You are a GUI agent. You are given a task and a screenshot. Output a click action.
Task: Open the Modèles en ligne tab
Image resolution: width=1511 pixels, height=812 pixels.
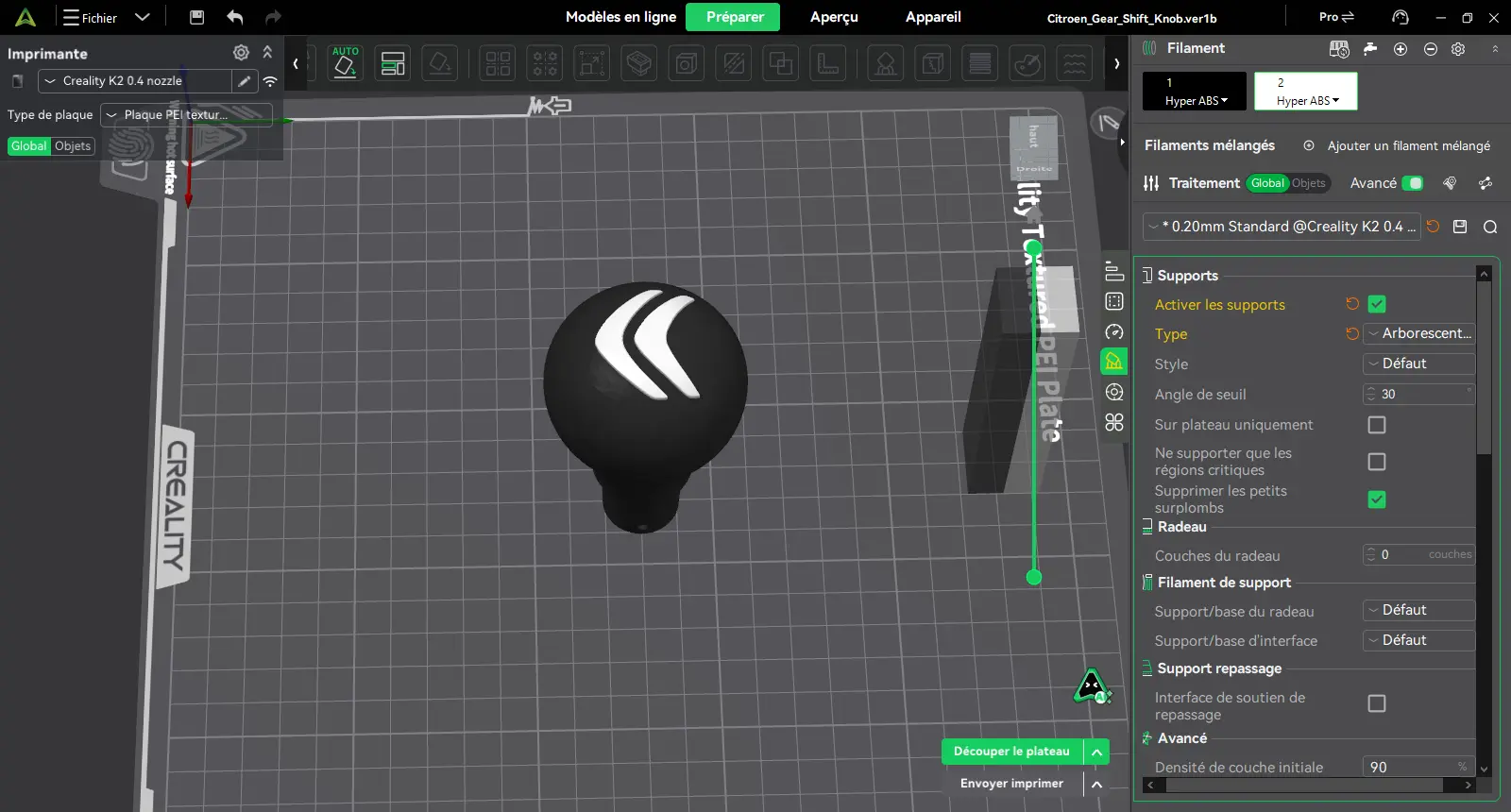[x=620, y=17]
